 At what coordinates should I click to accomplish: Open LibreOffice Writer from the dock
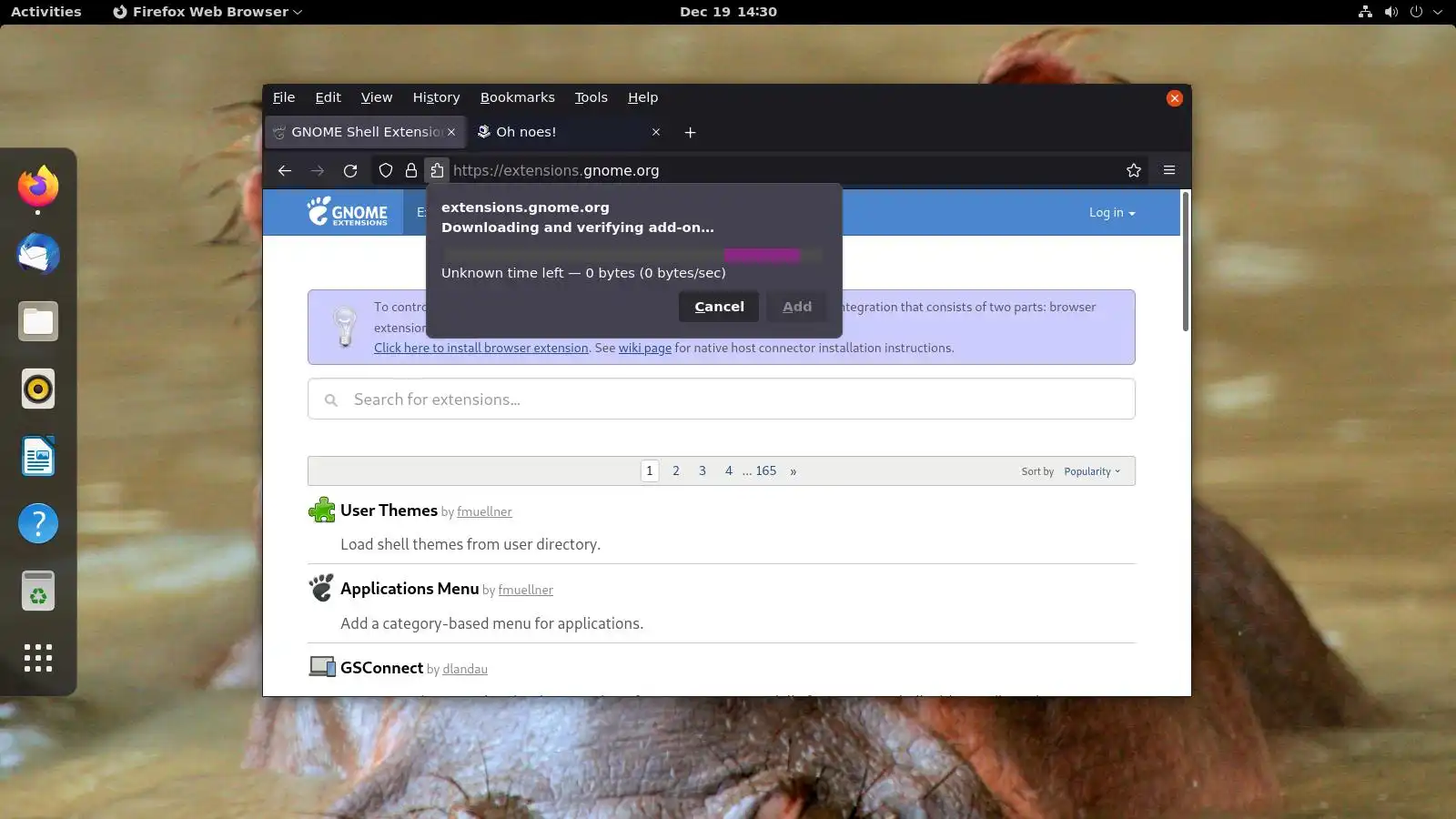click(x=38, y=456)
